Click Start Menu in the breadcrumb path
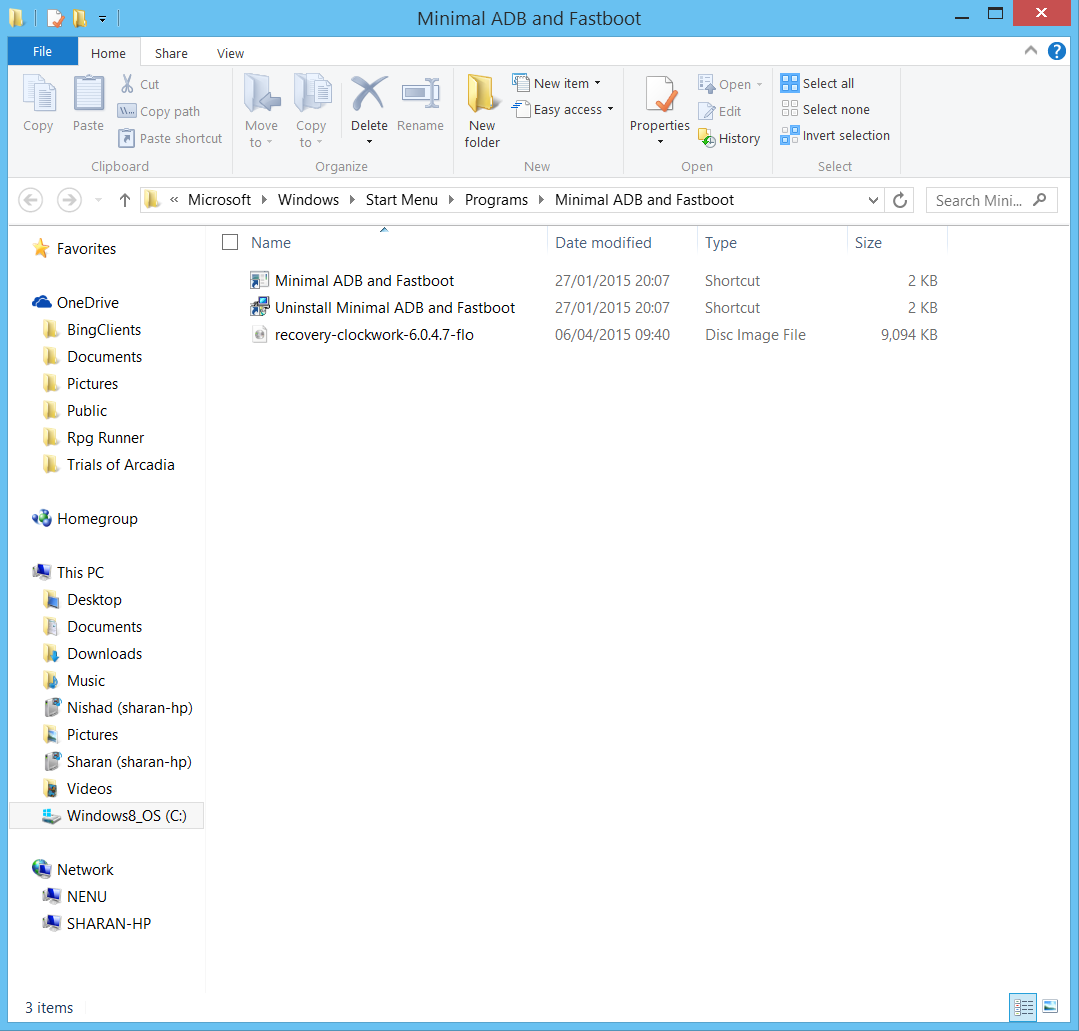Viewport: 1079px width, 1031px height. click(x=402, y=200)
